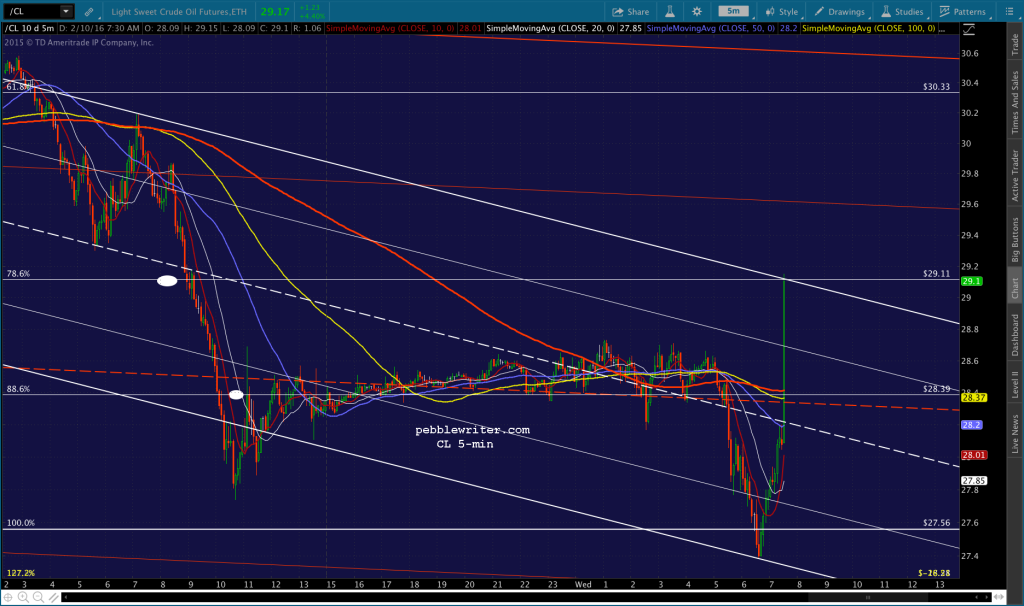The image size is (1024, 606).
Task: Share the chart via Share button
Action: (x=631, y=12)
